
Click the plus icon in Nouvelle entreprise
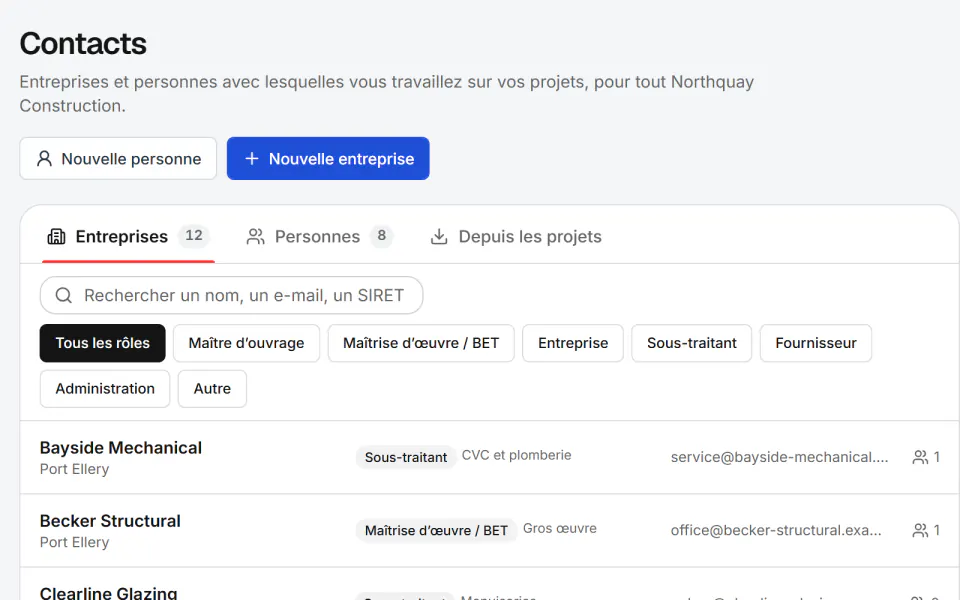point(251,159)
